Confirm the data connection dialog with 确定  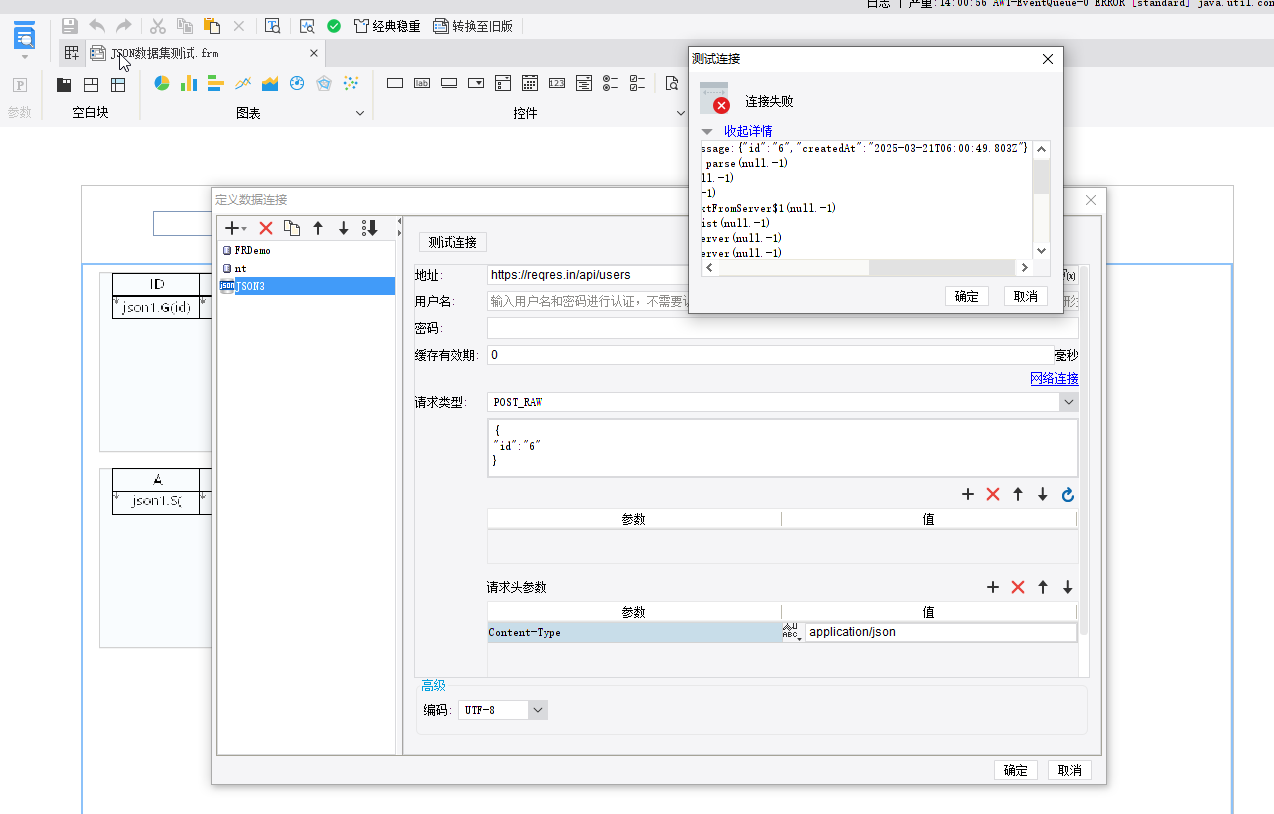pyautogui.click(x=1016, y=770)
